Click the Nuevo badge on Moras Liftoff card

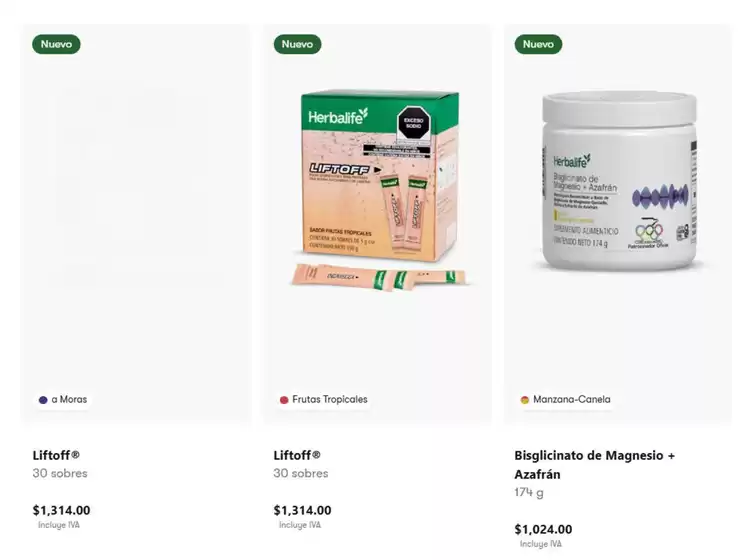(x=56, y=44)
